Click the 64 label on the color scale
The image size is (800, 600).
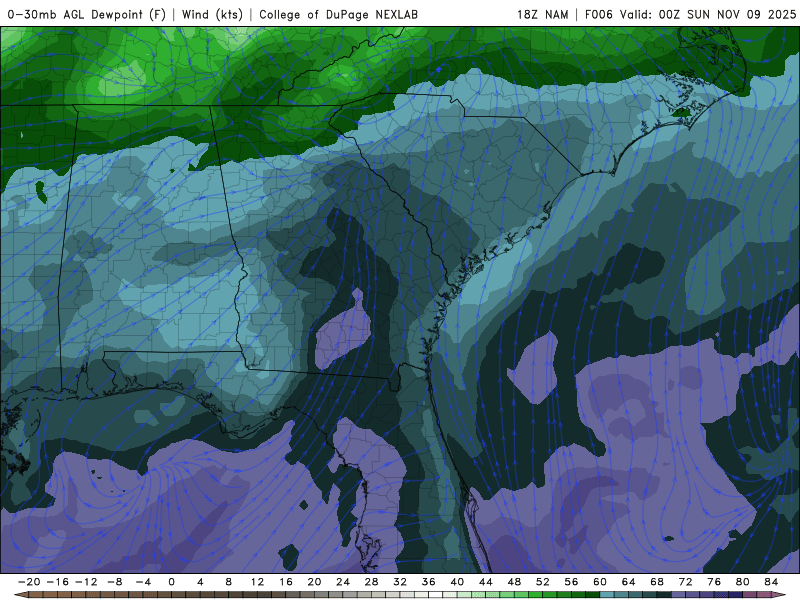[x=629, y=582]
